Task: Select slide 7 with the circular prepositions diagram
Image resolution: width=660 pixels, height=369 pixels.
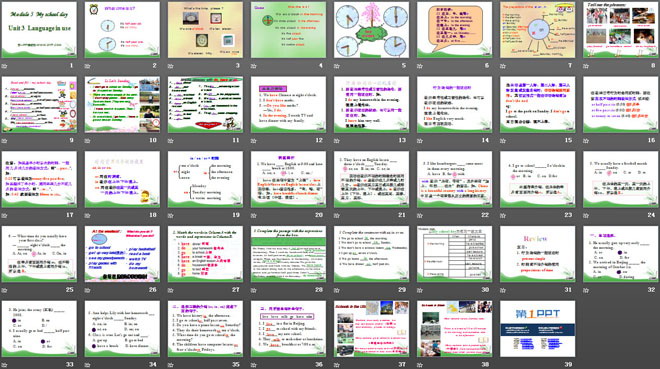Action: (538, 30)
